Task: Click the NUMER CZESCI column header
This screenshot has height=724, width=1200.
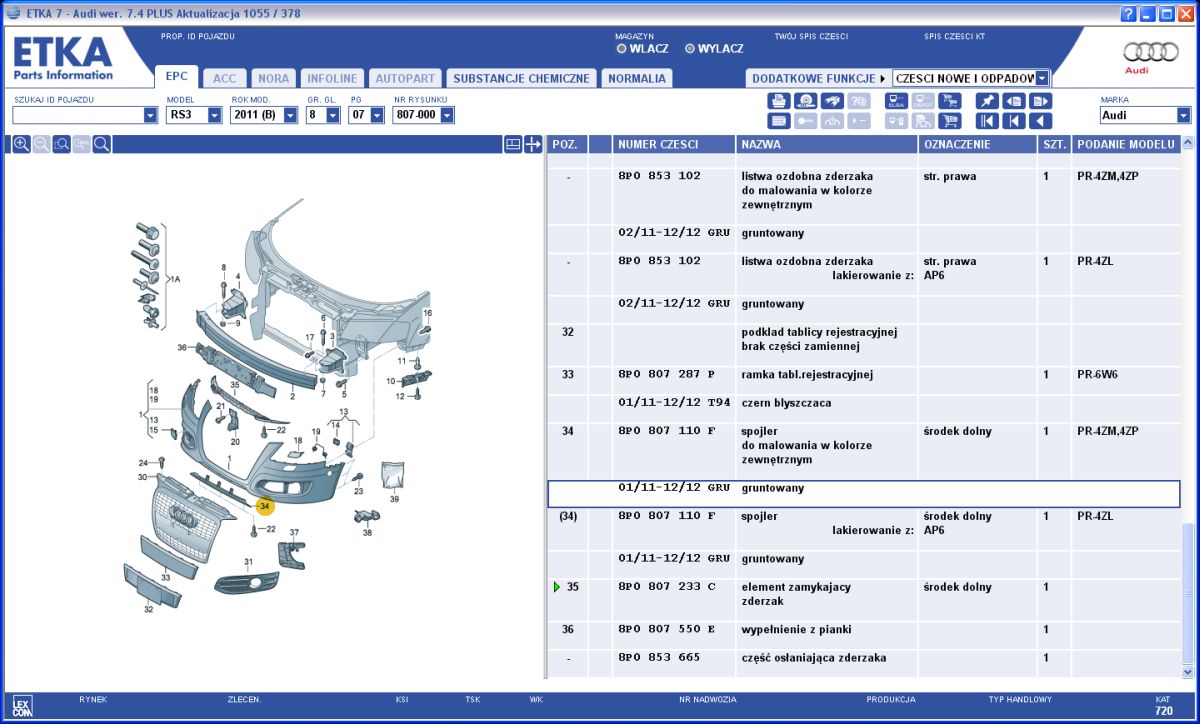Action: pyautogui.click(x=674, y=145)
